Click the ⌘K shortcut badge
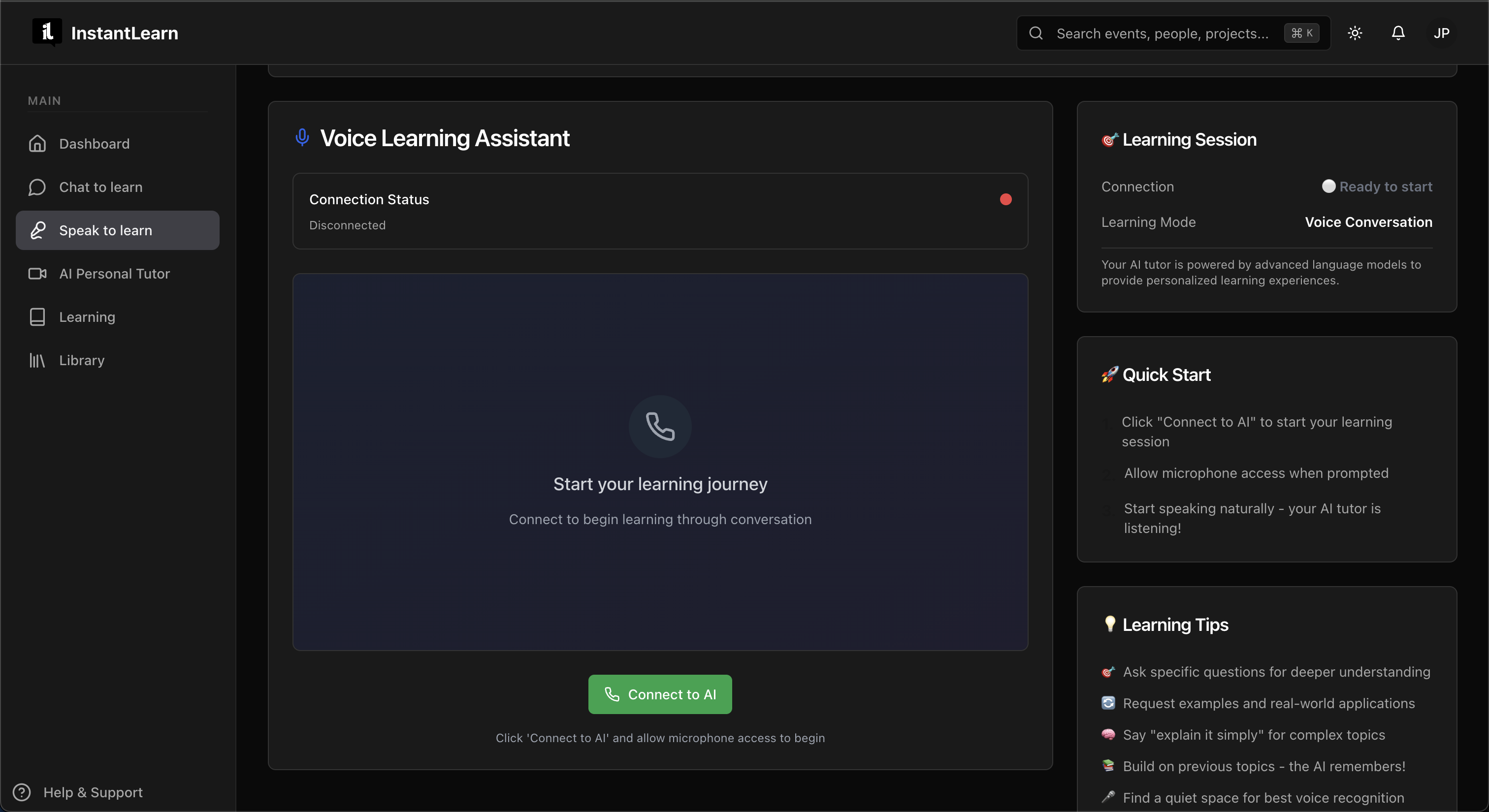Screen dimensions: 1489x812 tap(1302, 33)
